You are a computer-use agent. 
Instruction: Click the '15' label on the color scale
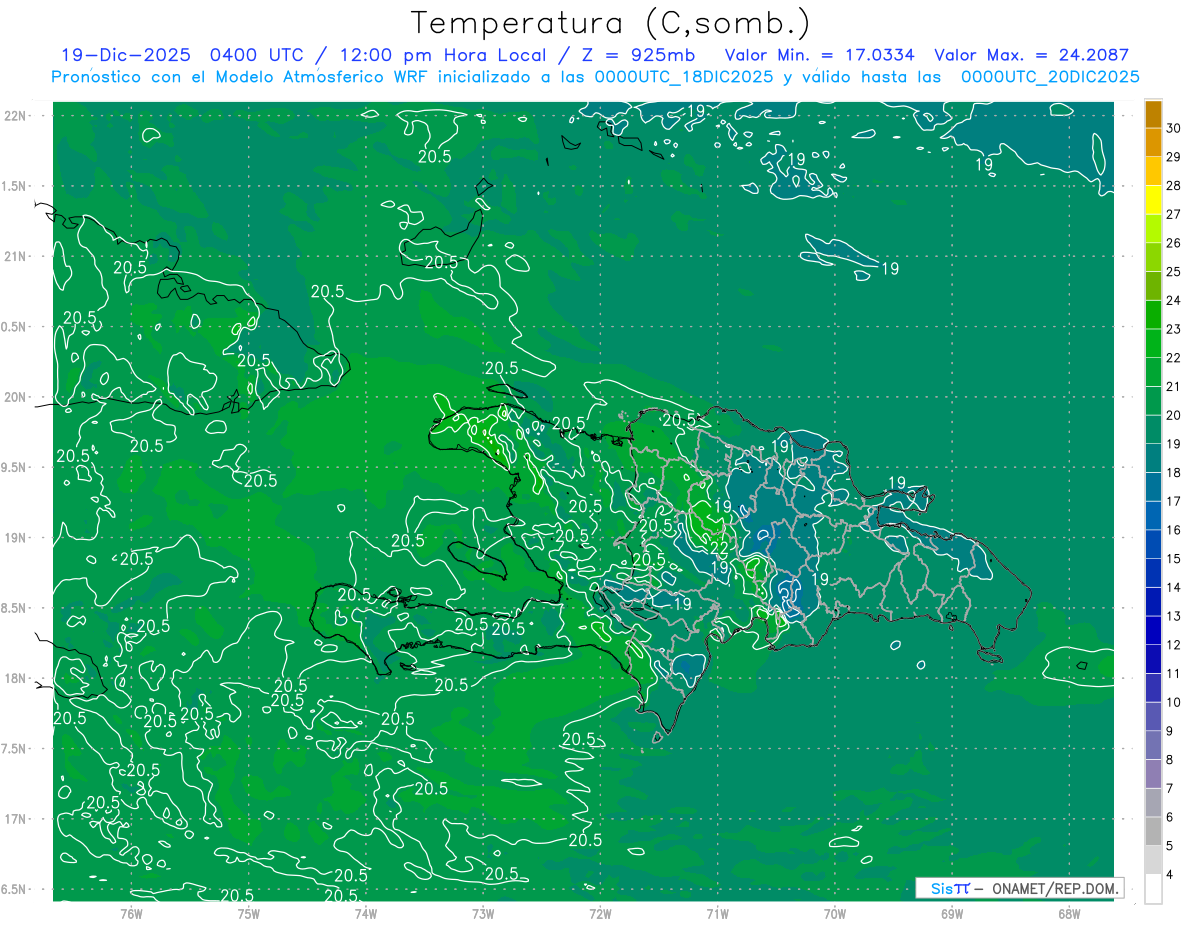[x=1174, y=559]
